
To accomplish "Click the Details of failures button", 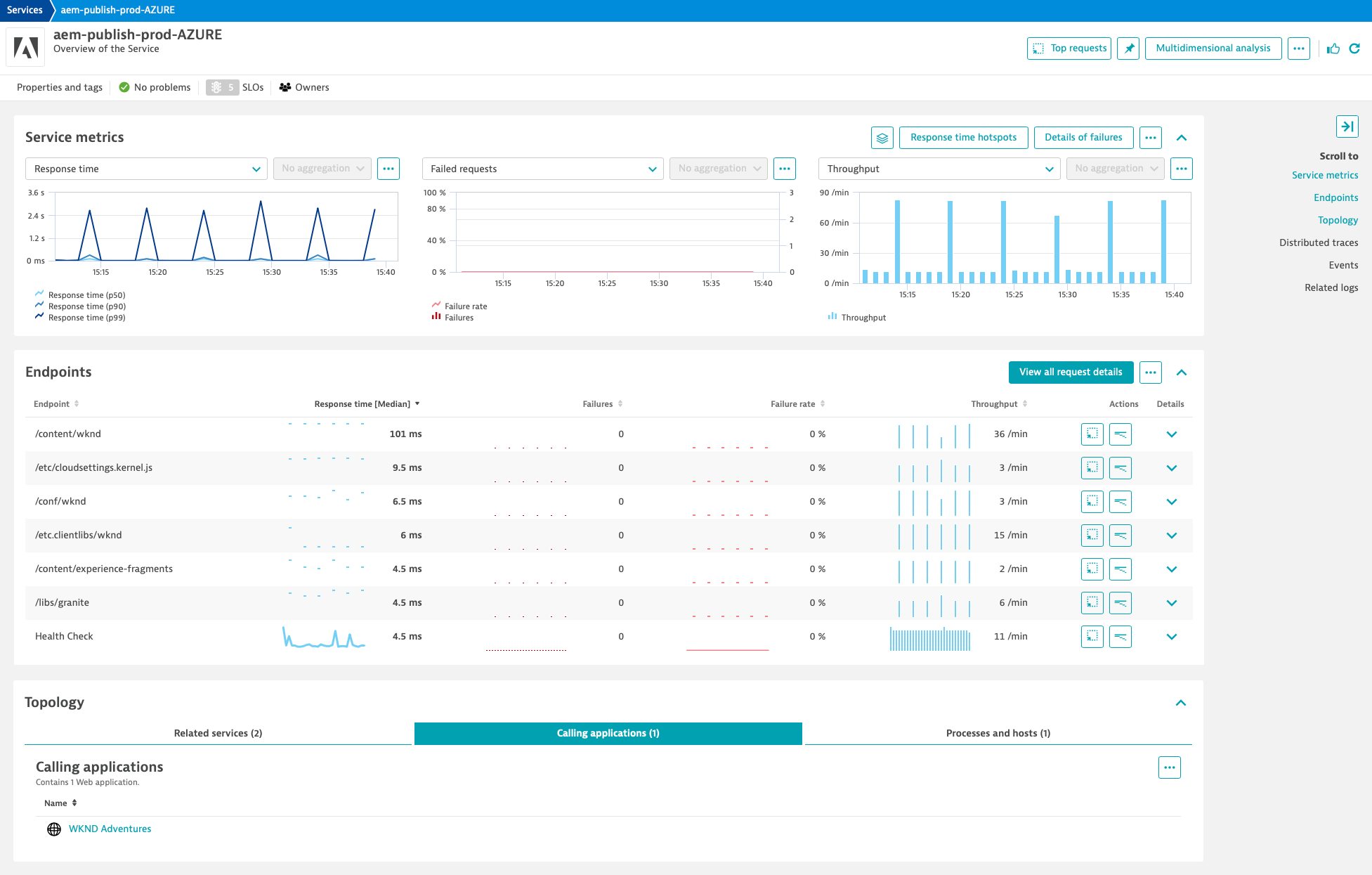I will click(x=1083, y=137).
